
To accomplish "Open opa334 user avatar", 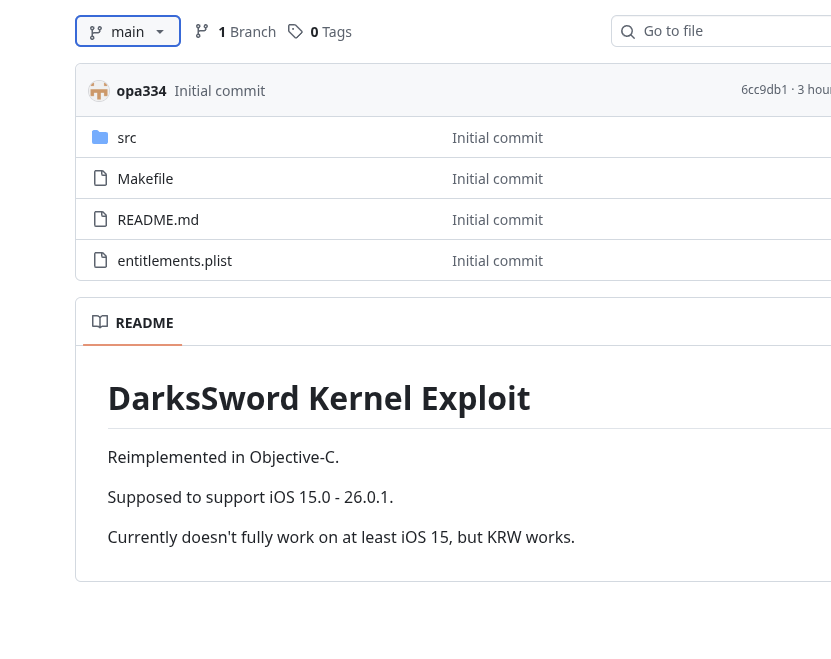I will (x=99, y=91).
